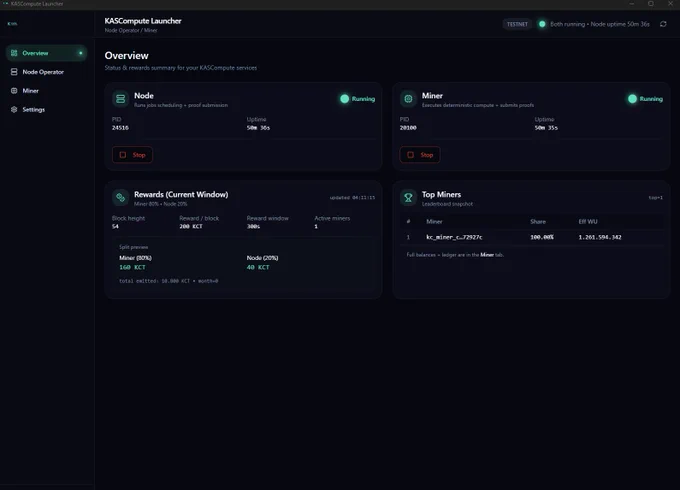Open the Overview sidebar tab
The image size is (680, 490).
tap(46, 53)
